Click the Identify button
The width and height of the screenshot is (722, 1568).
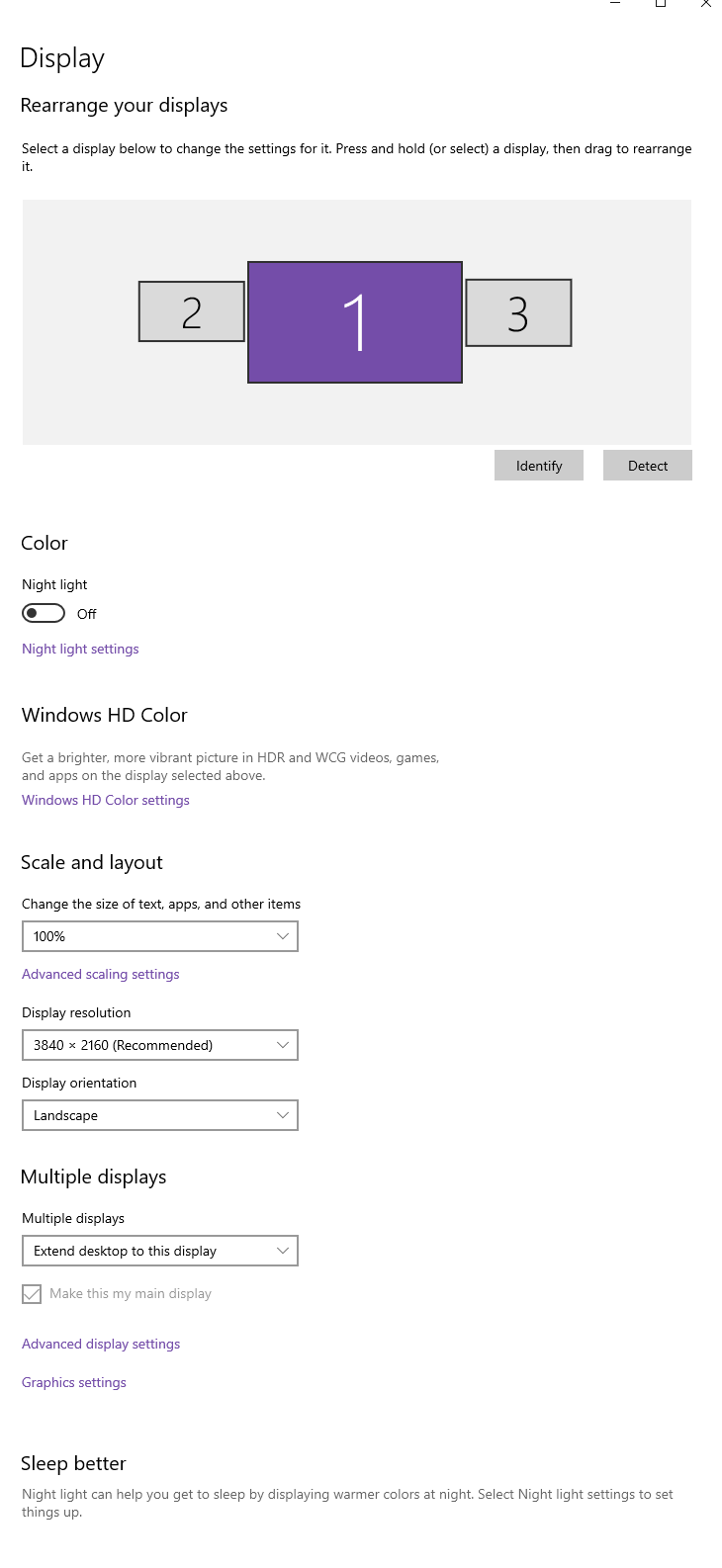point(539,466)
